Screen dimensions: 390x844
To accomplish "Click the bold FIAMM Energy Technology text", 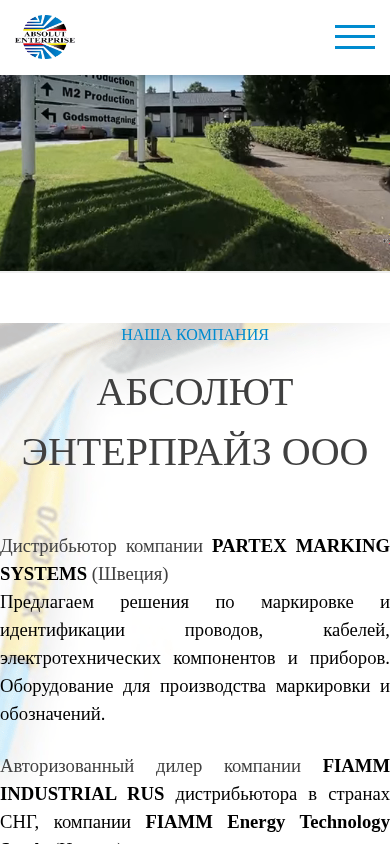I will [267, 822].
